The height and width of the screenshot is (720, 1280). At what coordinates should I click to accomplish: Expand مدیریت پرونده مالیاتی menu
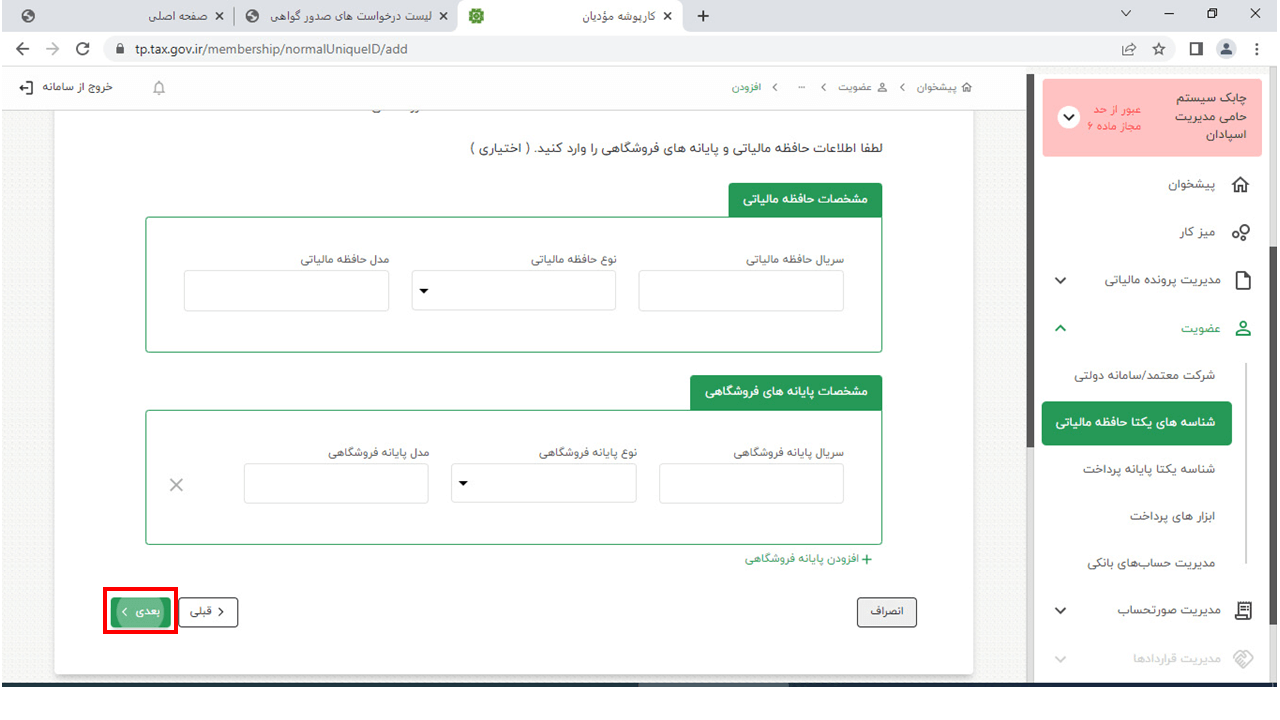click(1061, 281)
